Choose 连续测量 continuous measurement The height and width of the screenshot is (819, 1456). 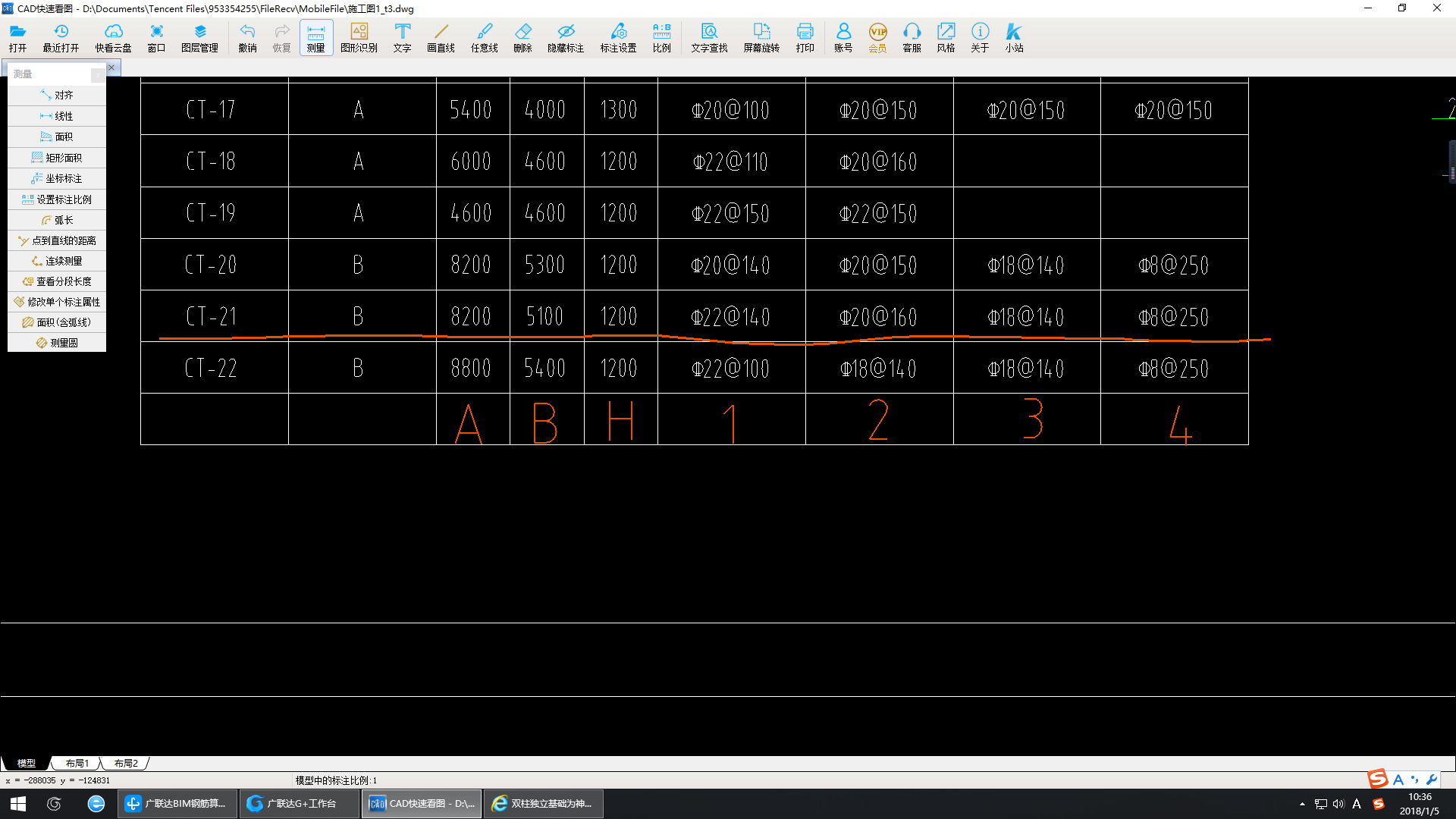[57, 261]
